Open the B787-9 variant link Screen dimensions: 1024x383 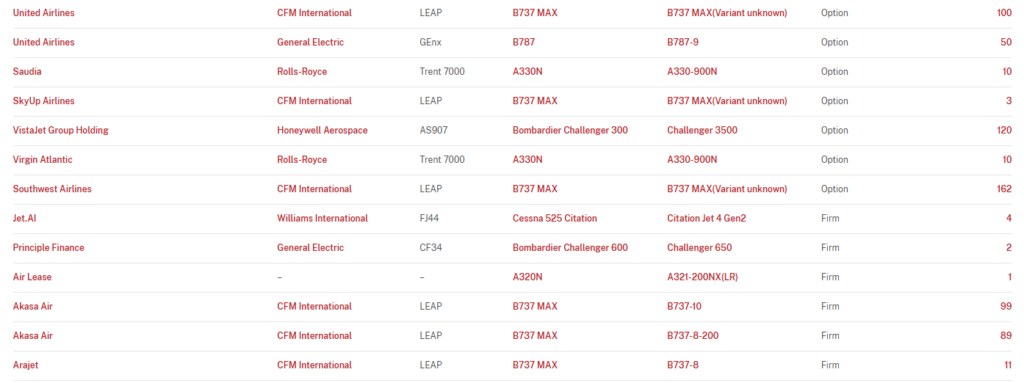[683, 42]
